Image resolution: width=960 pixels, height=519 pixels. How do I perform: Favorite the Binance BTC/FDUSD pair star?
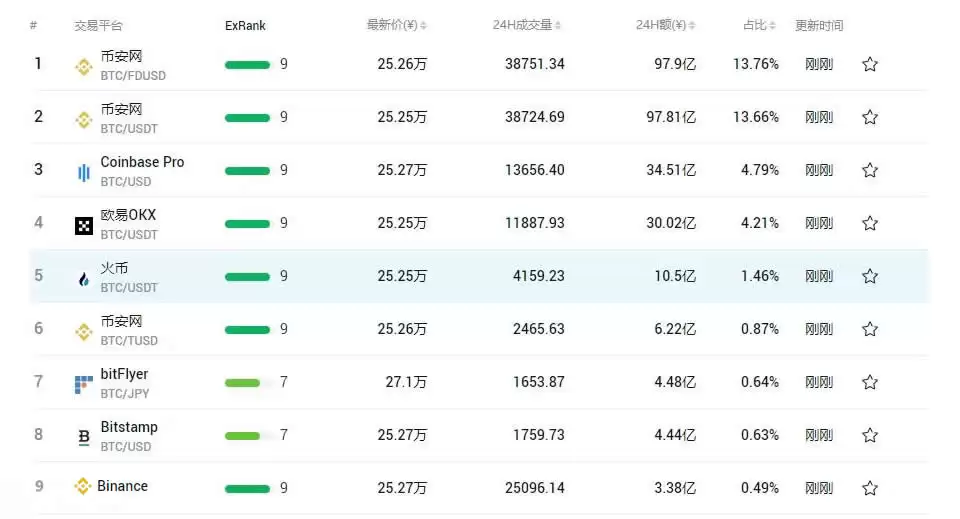pyautogui.click(x=870, y=65)
